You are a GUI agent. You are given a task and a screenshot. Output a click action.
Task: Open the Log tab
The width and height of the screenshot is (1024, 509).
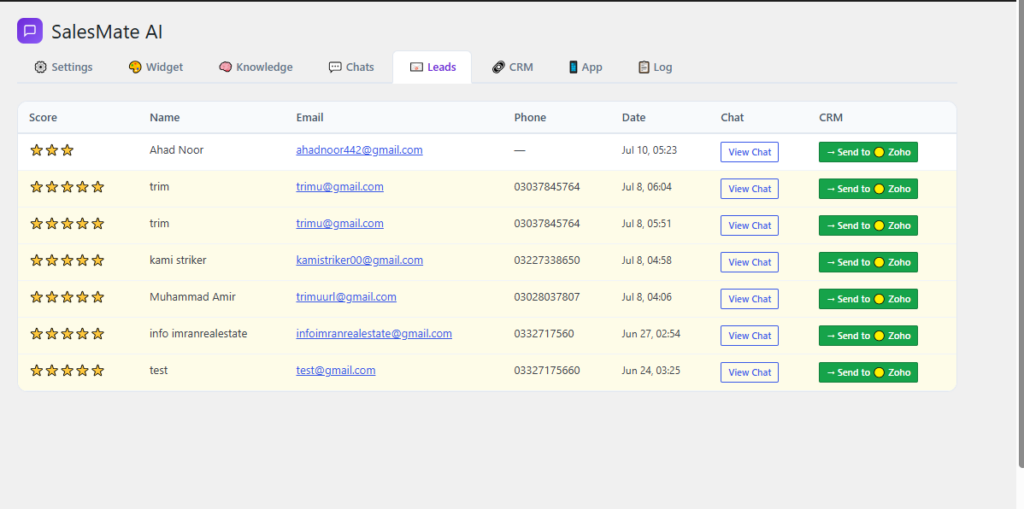pos(655,67)
